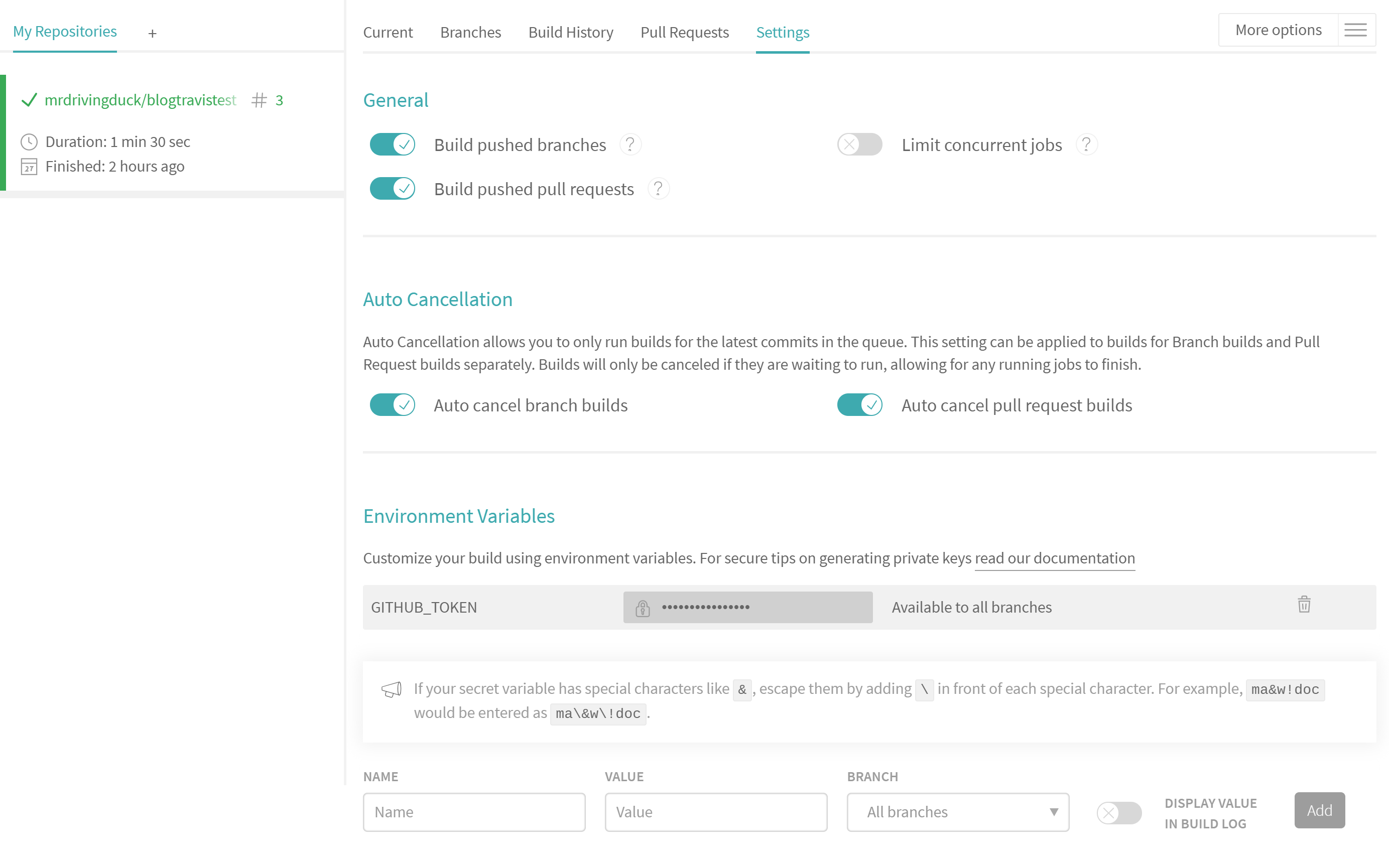Screen dimensions: 1389x868
Task: Turn off Auto cancel pull request builds
Action: click(x=859, y=405)
